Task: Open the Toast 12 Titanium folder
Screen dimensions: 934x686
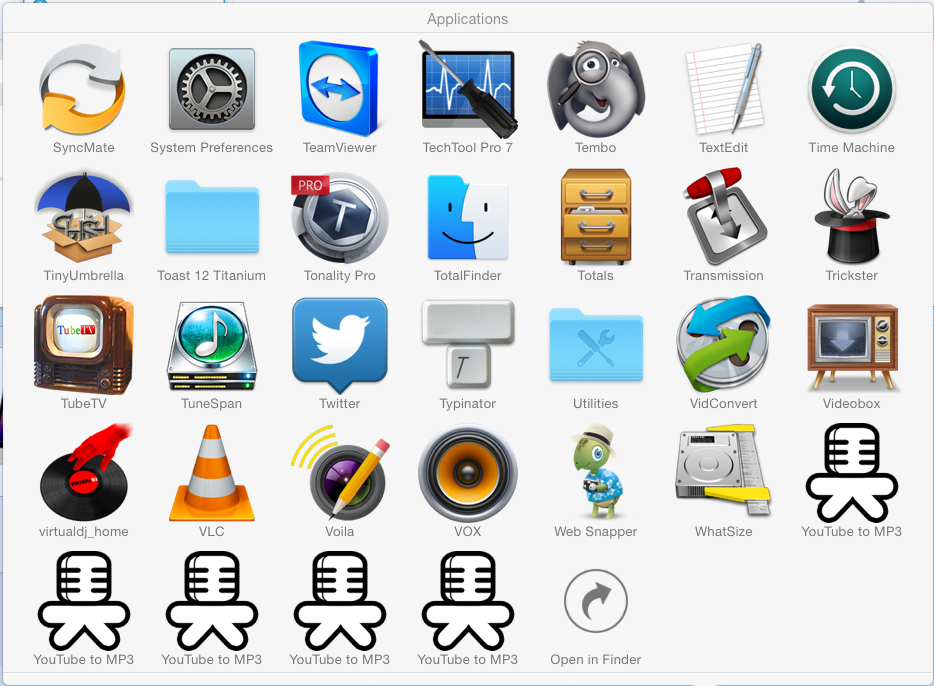Action: coord(211,217)
